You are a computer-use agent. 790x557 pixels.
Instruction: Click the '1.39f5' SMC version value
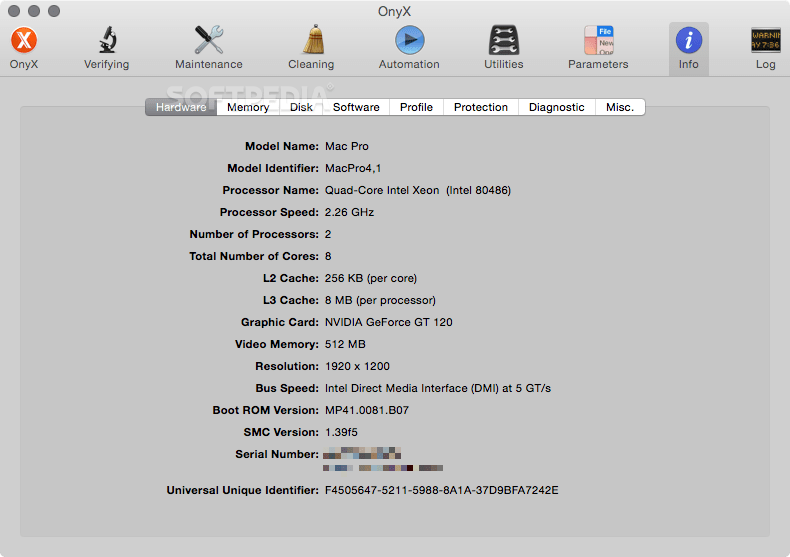coord(341,432)
